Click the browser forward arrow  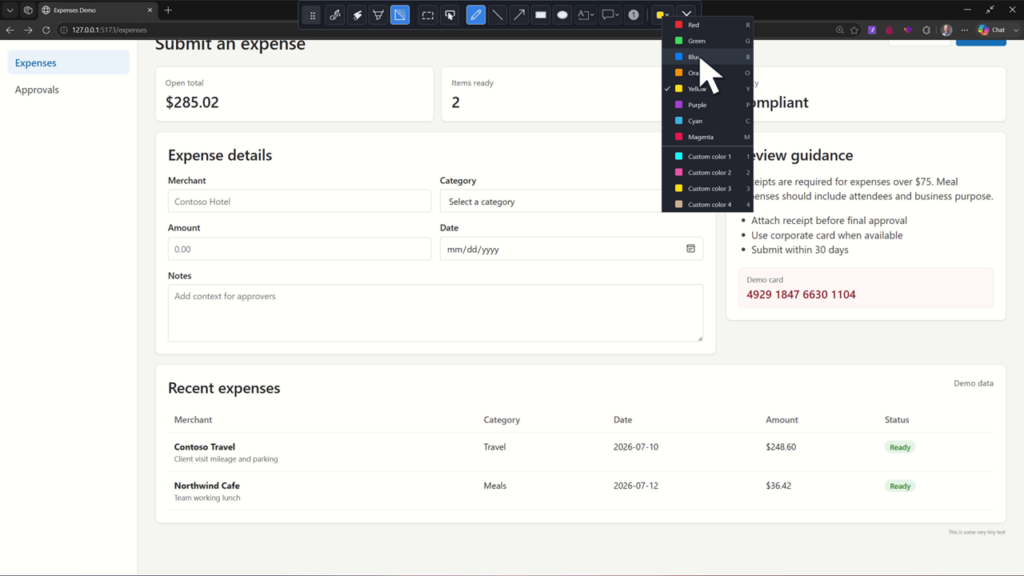click(28, 30)
